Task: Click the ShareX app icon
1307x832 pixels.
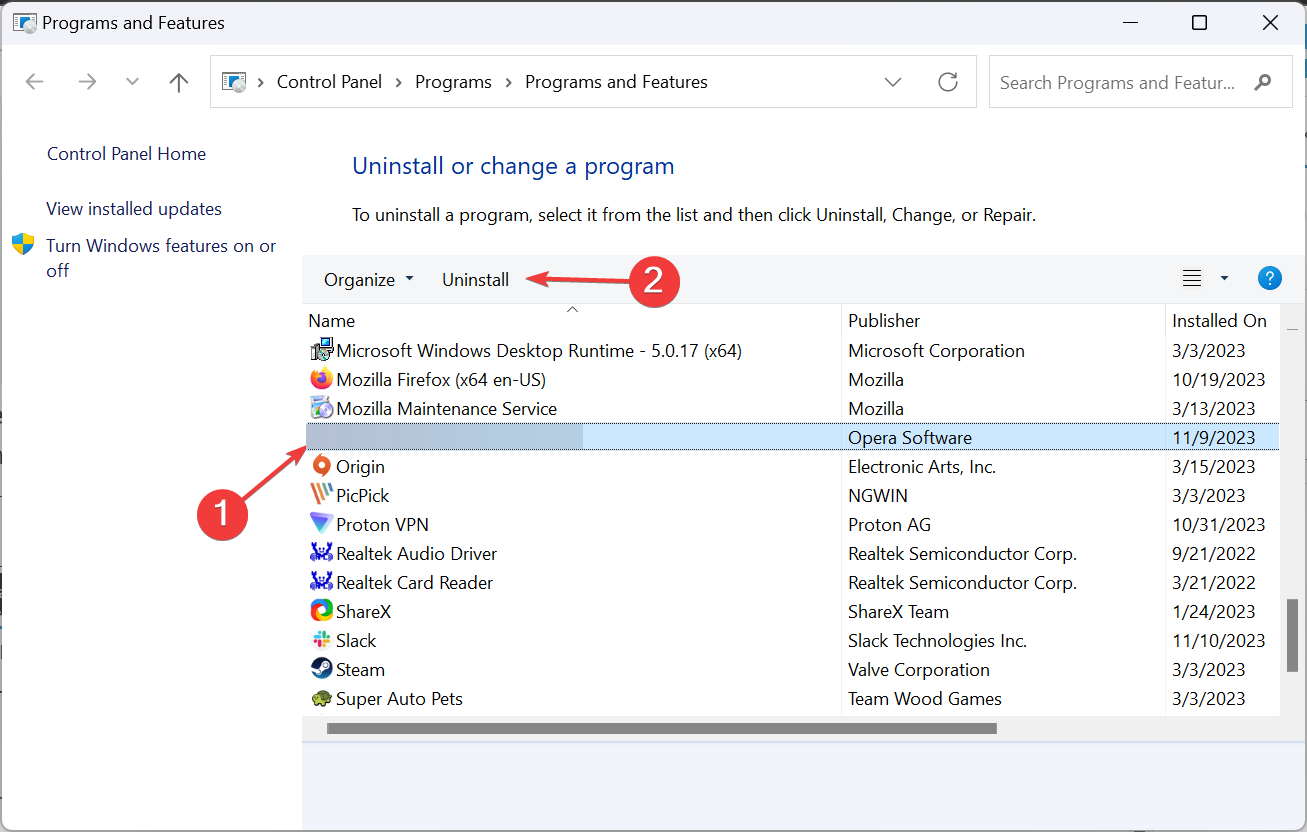Action: click(321, 611)
